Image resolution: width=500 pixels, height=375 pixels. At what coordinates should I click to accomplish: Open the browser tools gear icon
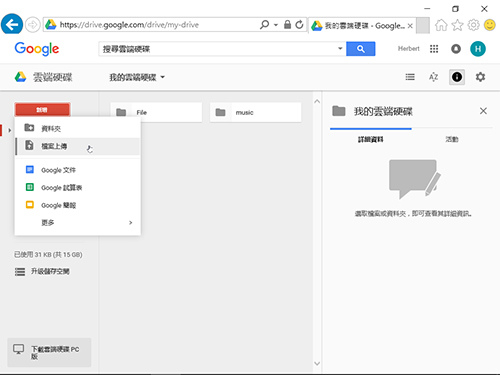pyautogui.click(x=473, y=25)
